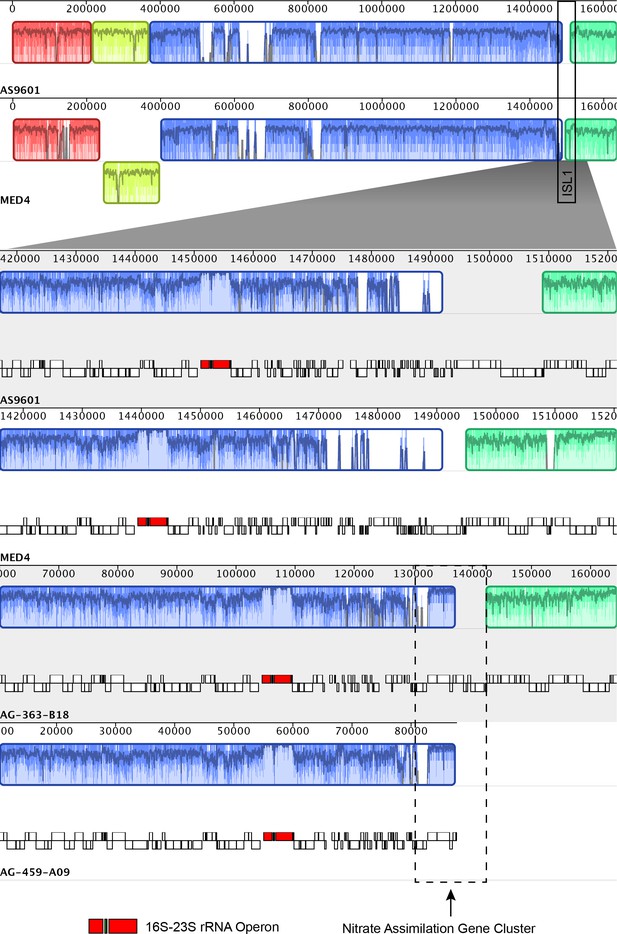Click the 1000000 tick on top AS9601 ruler
This screenshot has width=617, height=934.
tap(382, 8)
